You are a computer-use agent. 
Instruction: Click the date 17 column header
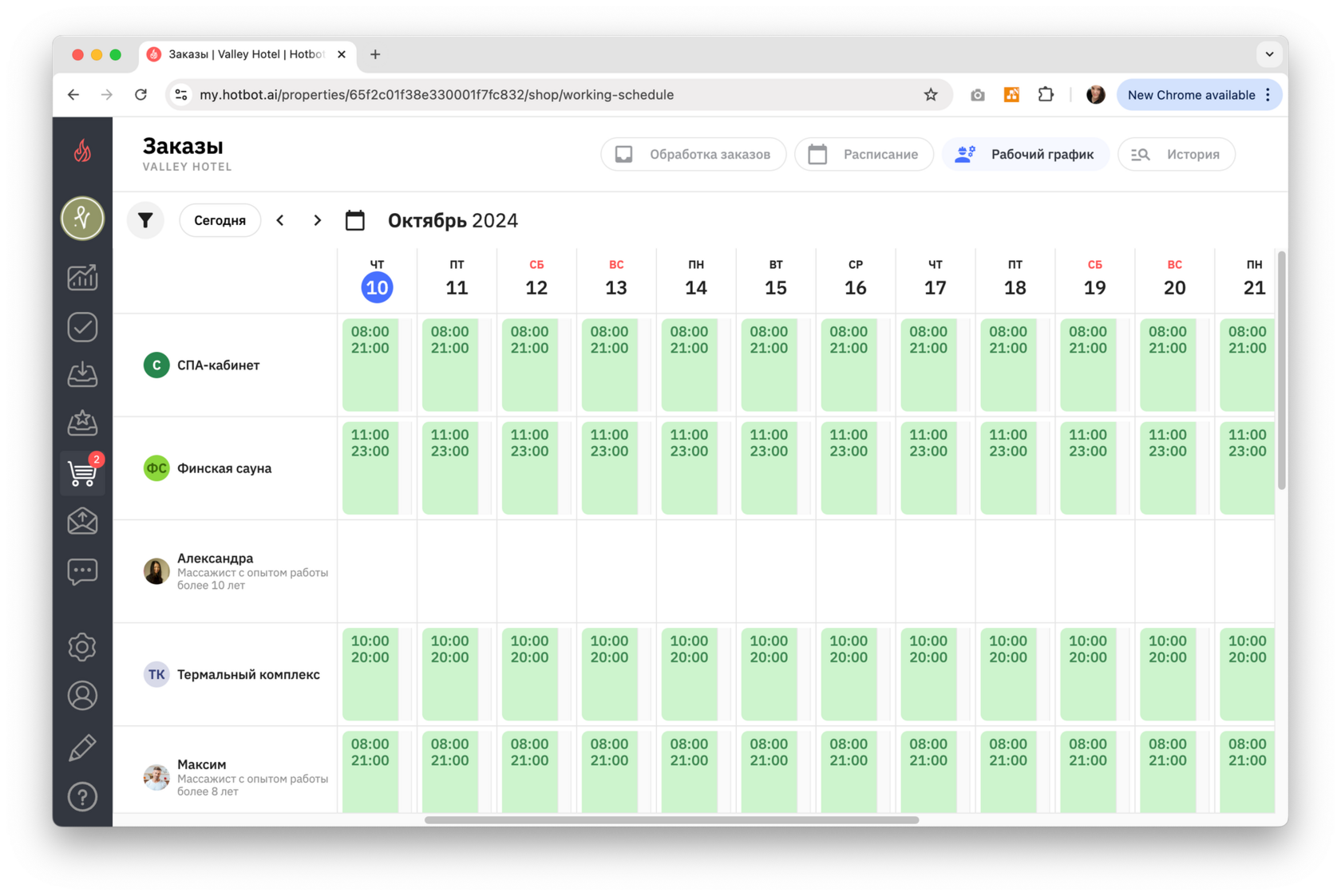936,278
